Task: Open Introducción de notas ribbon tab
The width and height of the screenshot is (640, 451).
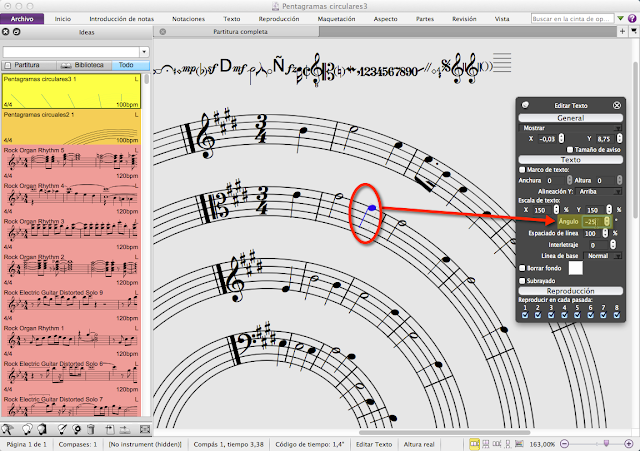Action: tap(122, 19)
